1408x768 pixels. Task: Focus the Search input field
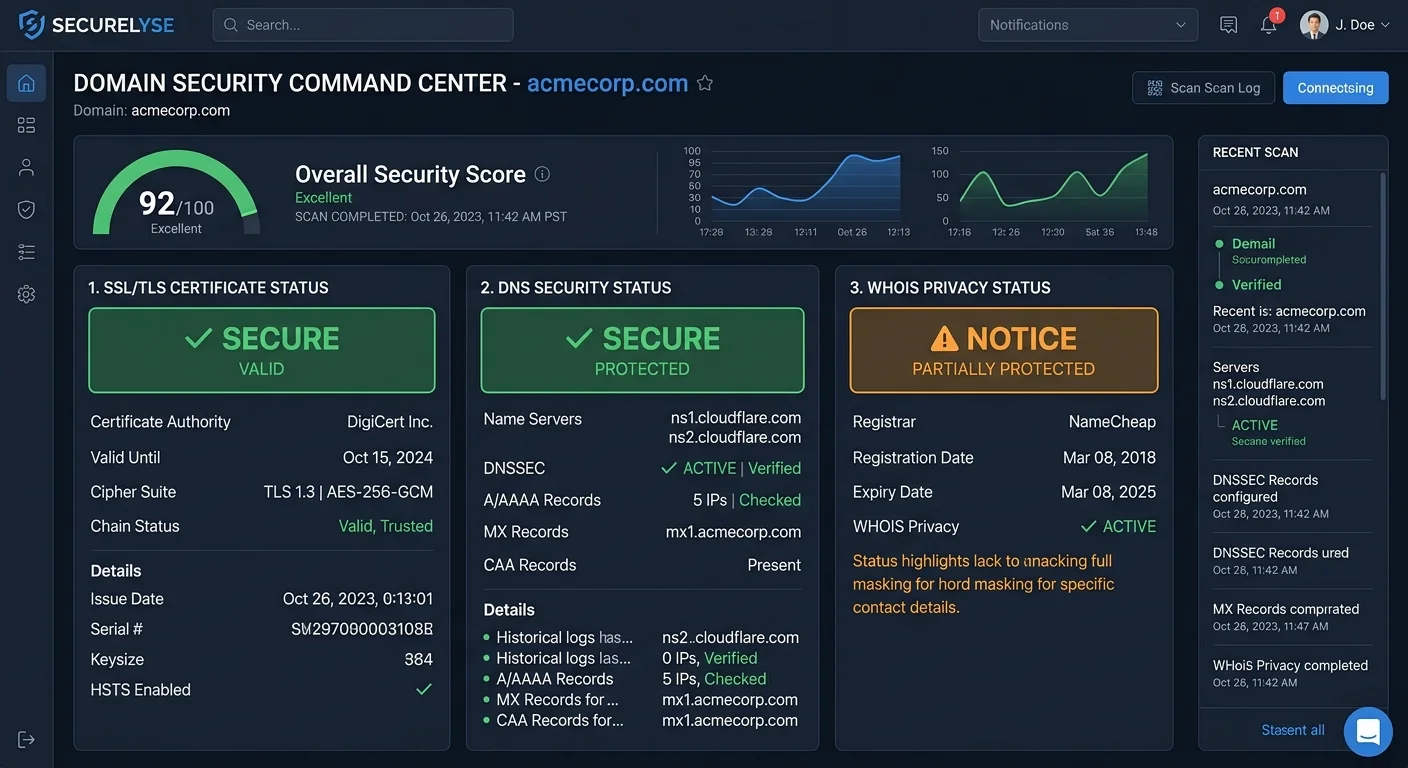click(x=363, y=25)
